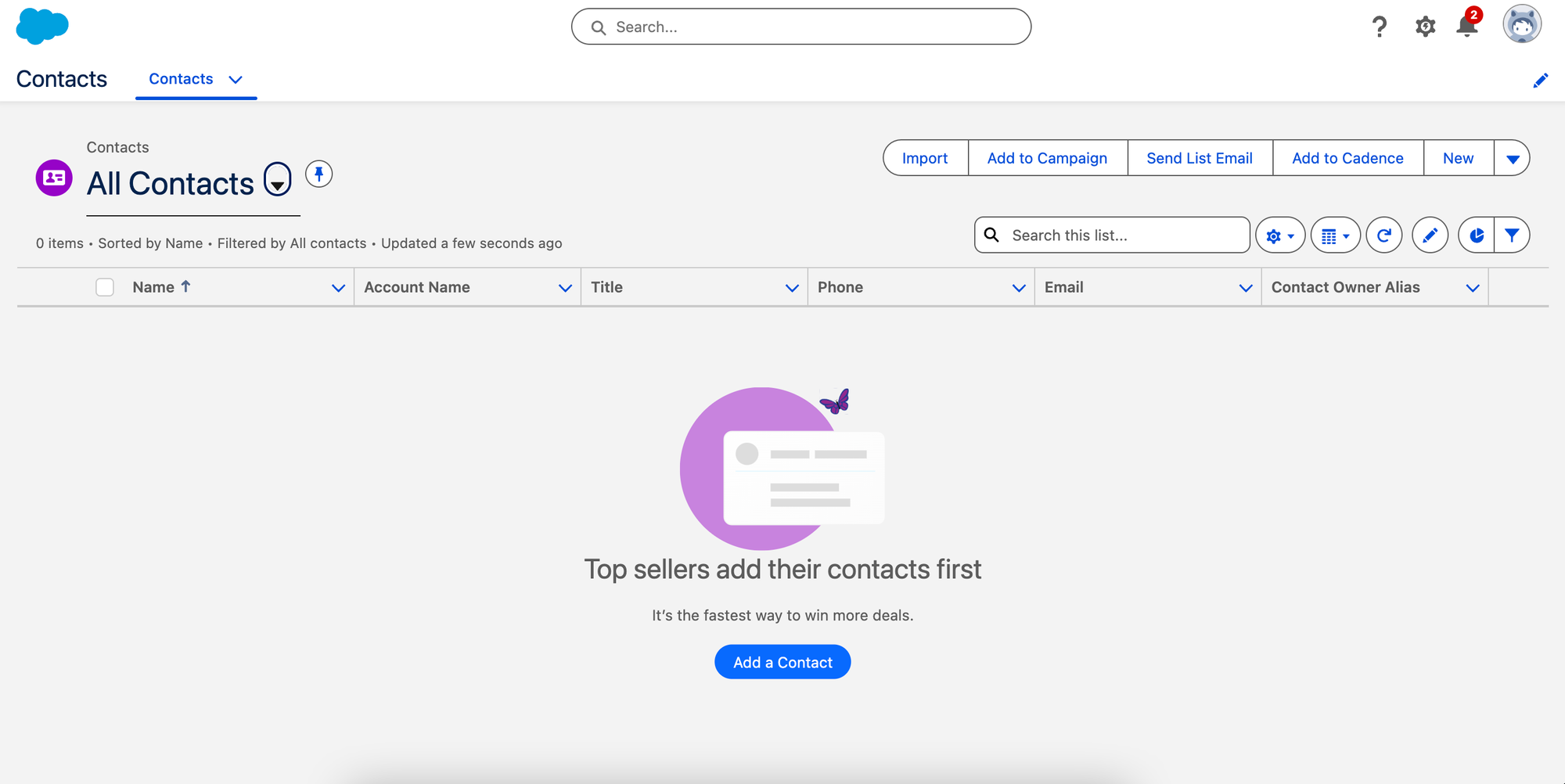Click the Salesforce cloud logo

42,26
